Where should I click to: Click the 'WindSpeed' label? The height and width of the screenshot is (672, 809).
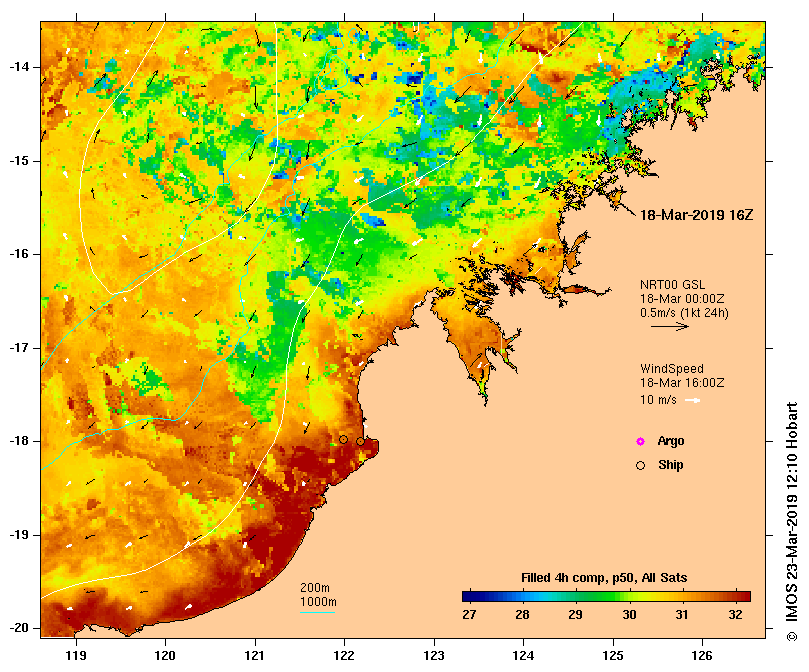pyautogui.click(x=672, y=369)
